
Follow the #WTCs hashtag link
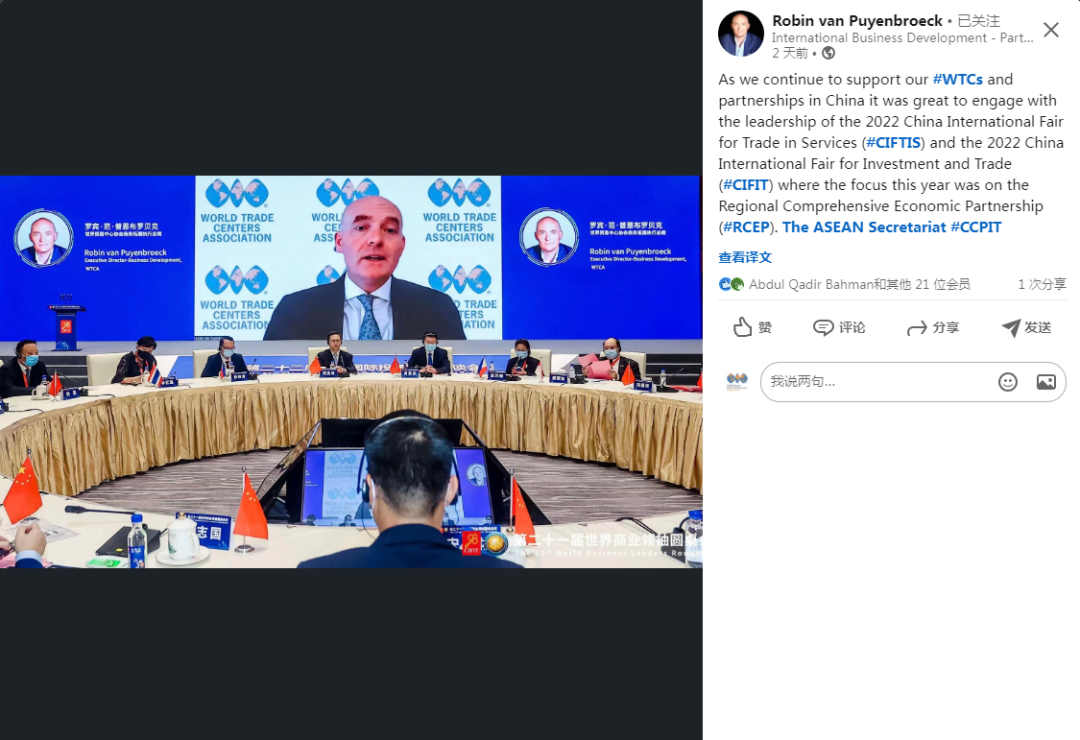coord(957,79)
